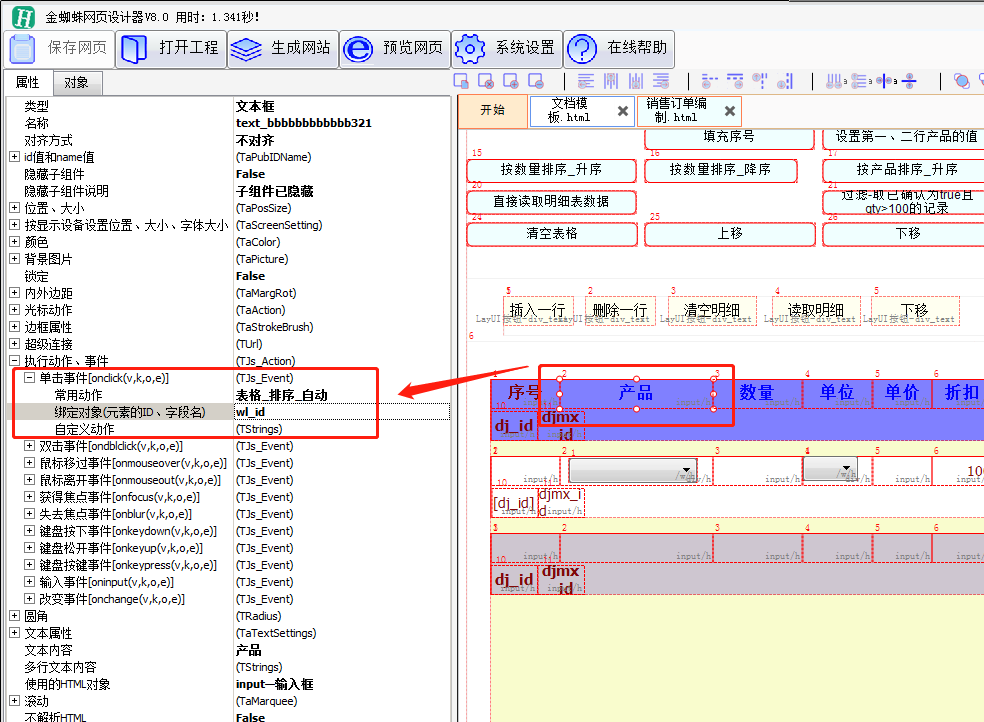Expand the 颜色 color property
Viewport: 984px width, 722px height.
point(14,242)
